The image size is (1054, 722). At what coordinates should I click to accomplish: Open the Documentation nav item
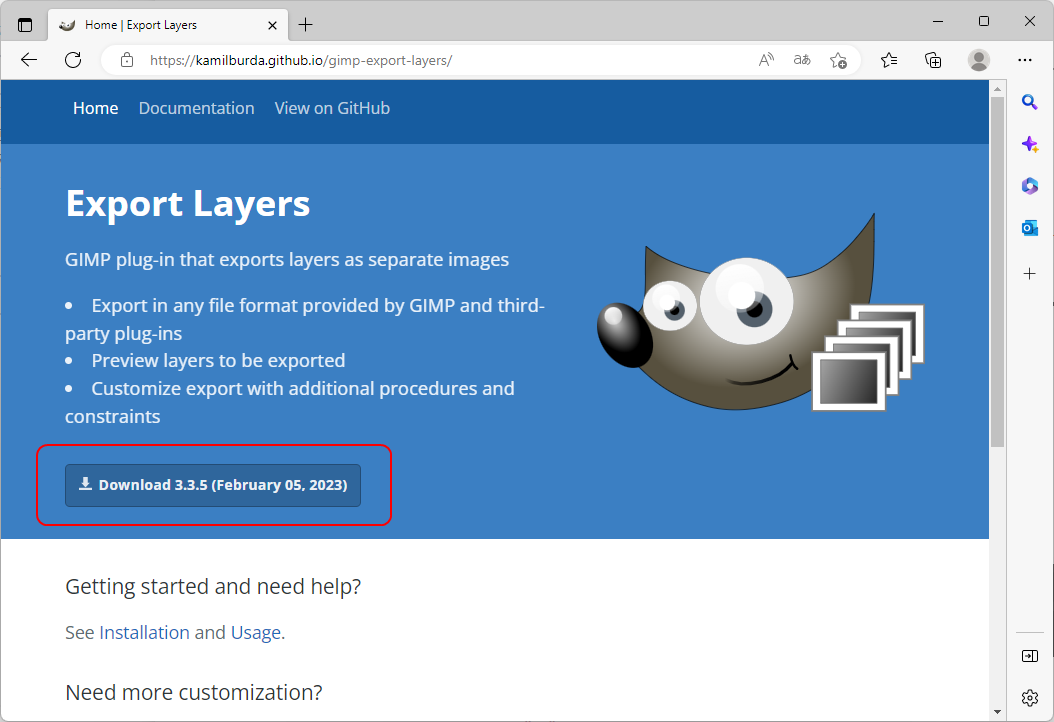[x=196, y=108]
